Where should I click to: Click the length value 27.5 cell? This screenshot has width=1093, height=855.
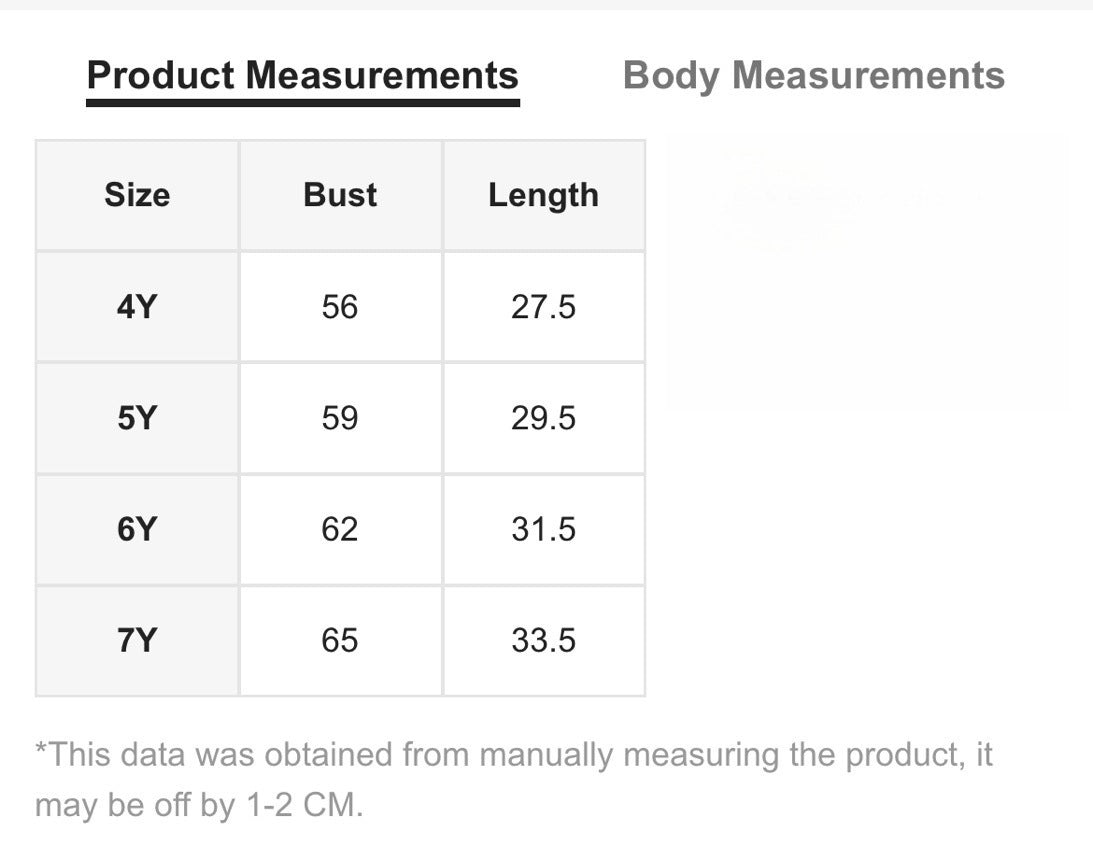pos(543,307)
